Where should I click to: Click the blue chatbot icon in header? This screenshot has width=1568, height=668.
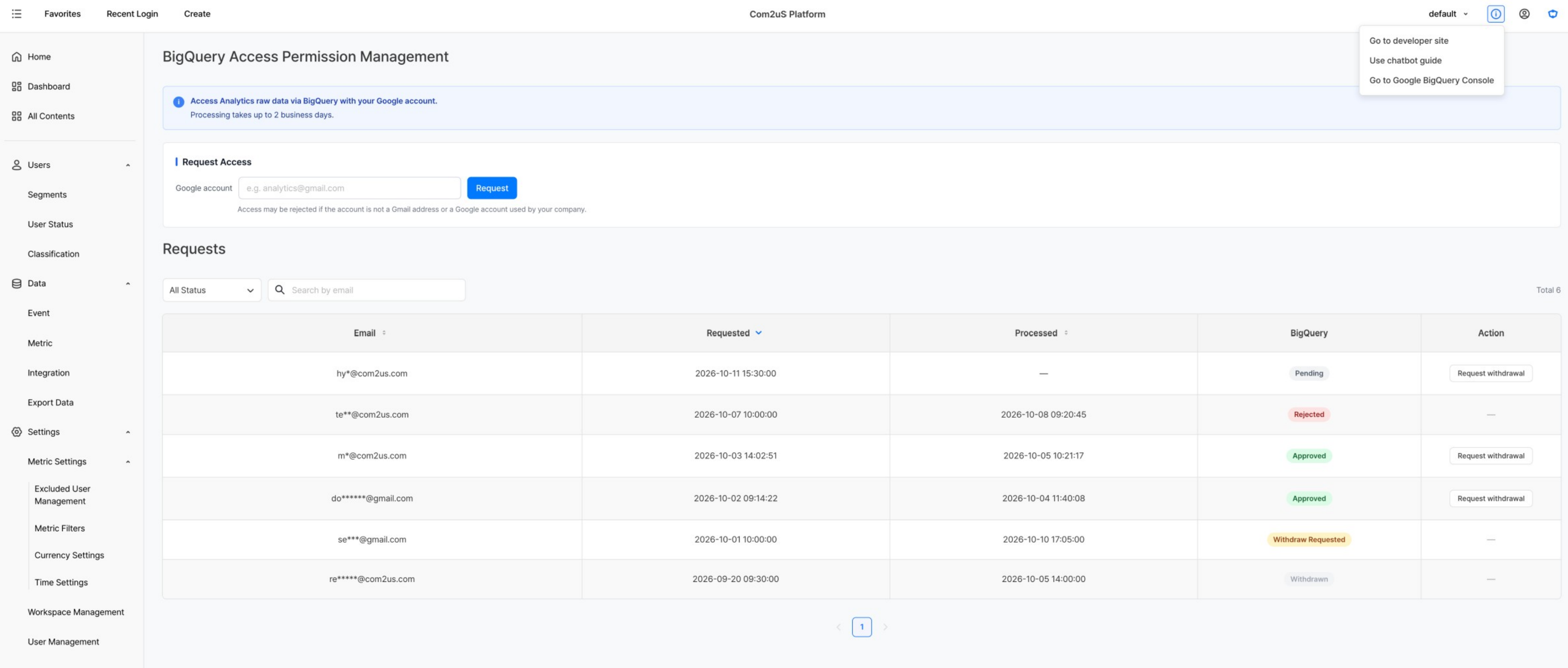[1553, 13]
